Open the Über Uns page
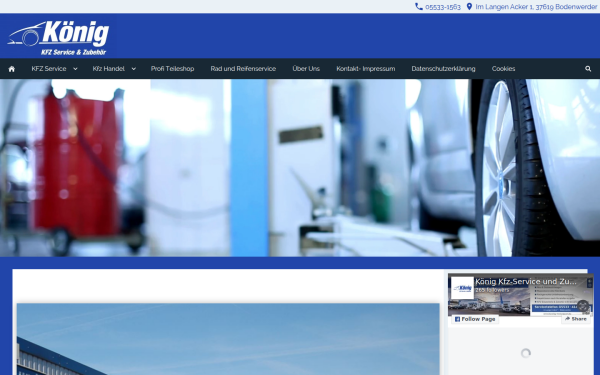 (x=306, y=69)
